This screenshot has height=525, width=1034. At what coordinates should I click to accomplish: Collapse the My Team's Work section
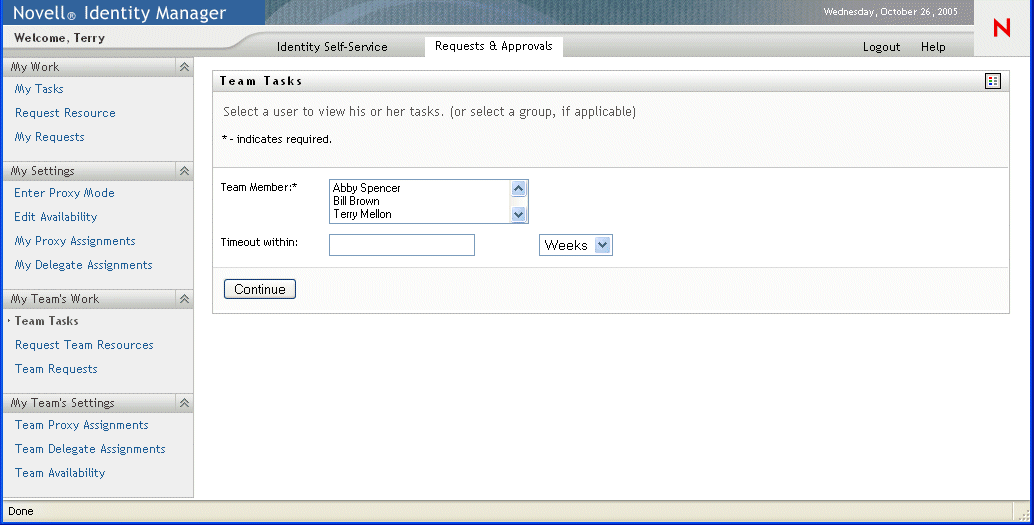184,299
